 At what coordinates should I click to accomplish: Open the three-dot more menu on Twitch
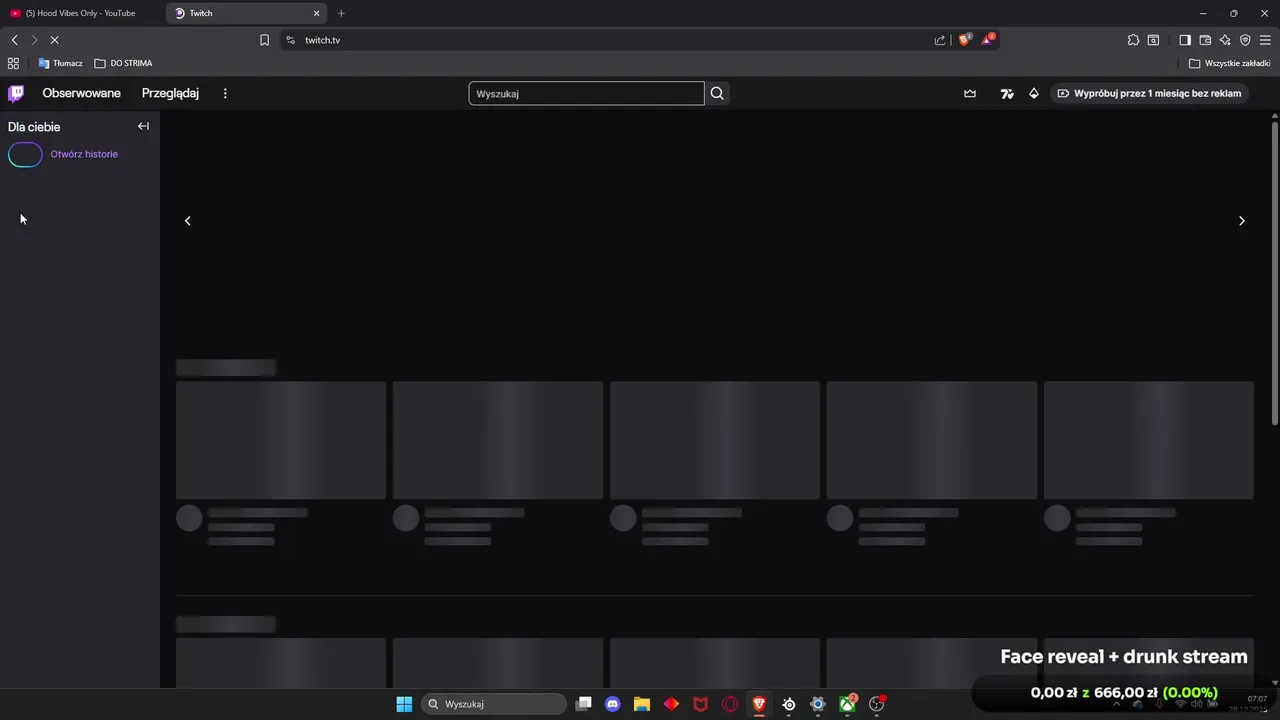click(x=225, y=93)
